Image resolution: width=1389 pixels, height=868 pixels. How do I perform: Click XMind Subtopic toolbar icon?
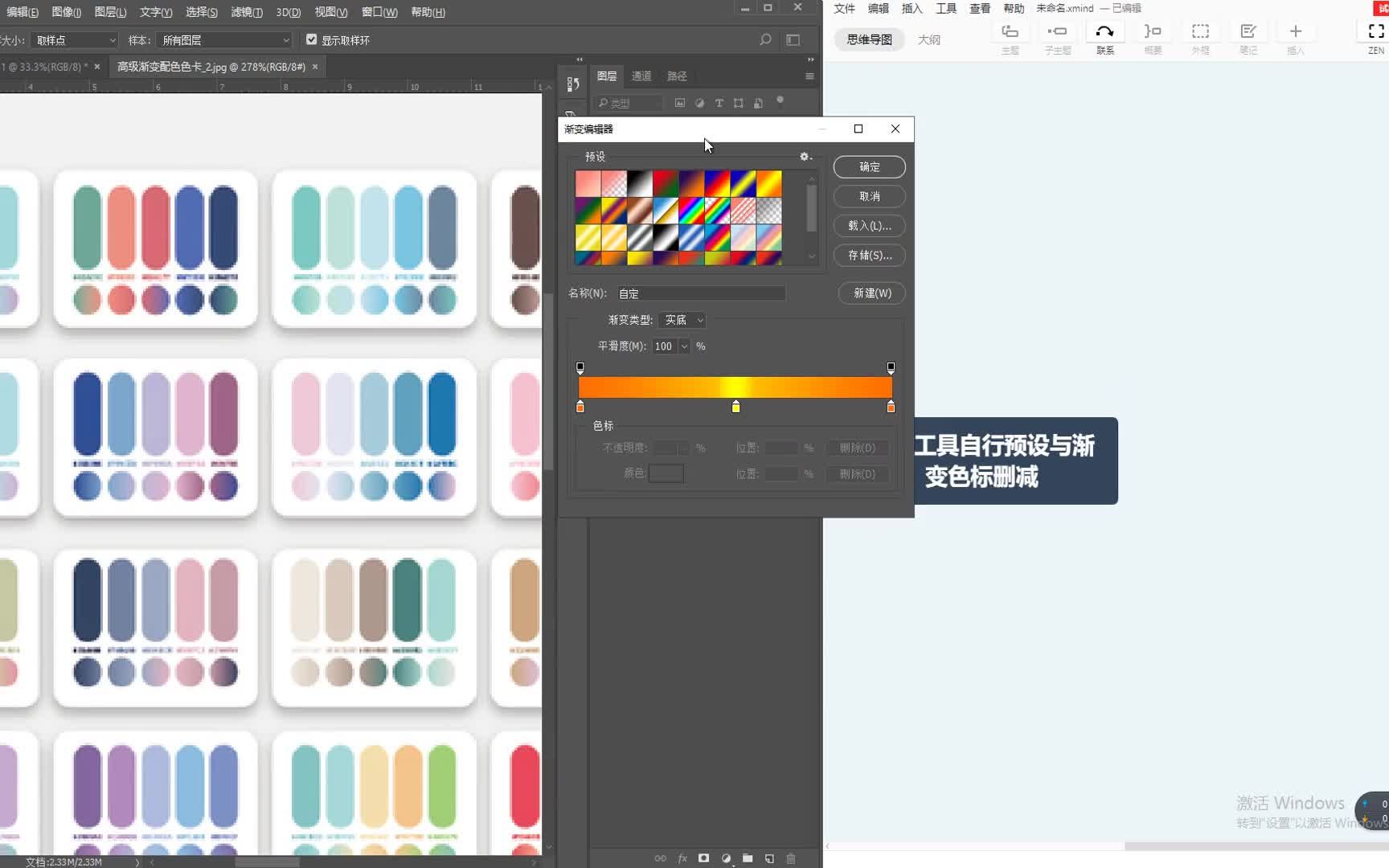(x=1058, y=38)
